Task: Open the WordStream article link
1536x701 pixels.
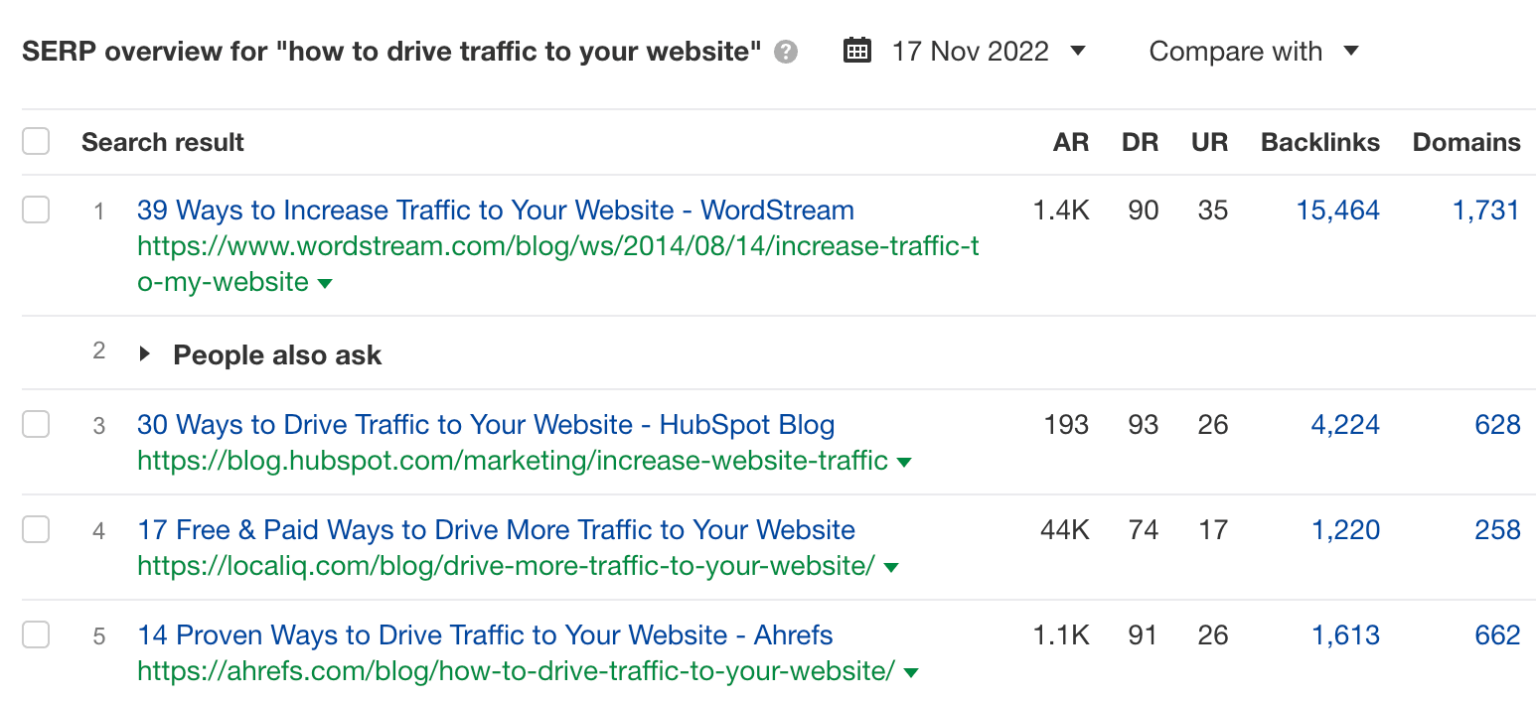Action: click(x=495, y=210)
